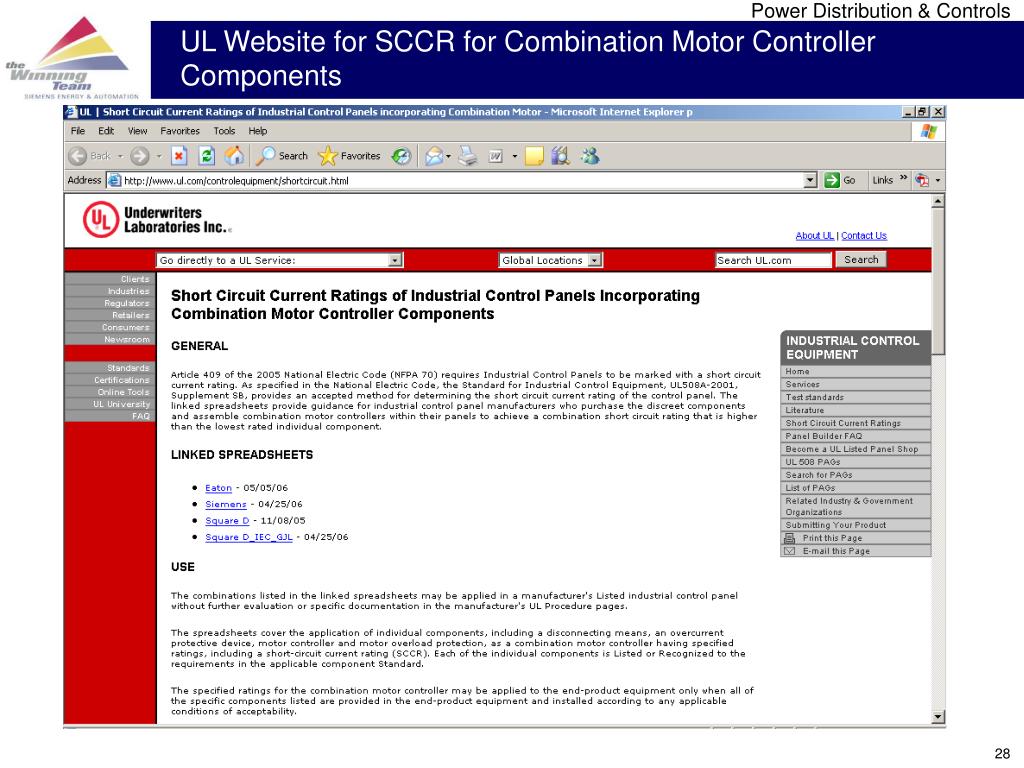1024x768 pixels.
Task: Click the Back navigation arrow icon
Action: pyautogui.click(x=77, y=156)
